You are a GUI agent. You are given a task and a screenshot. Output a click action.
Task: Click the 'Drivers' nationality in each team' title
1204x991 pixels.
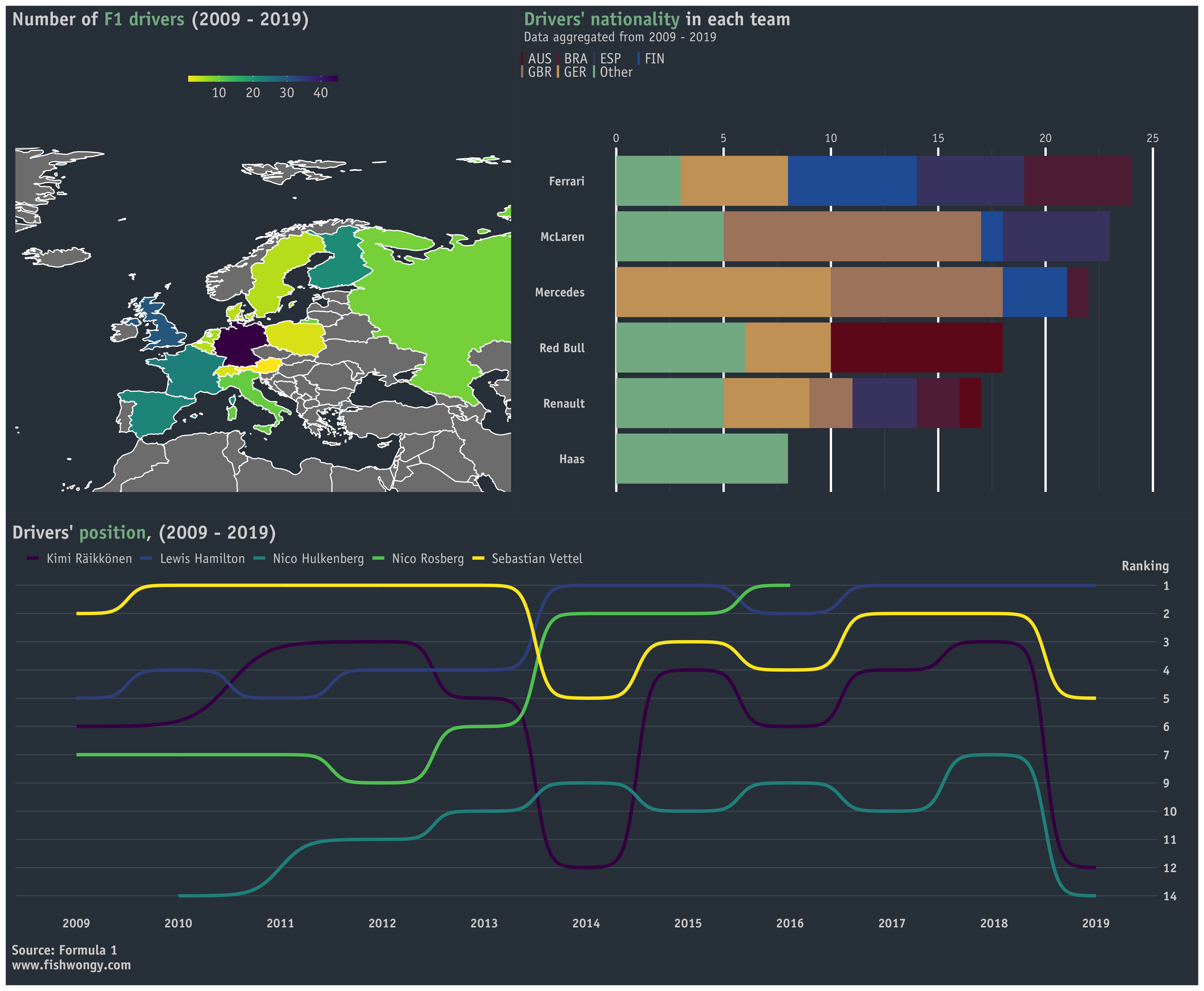point(657,19)
